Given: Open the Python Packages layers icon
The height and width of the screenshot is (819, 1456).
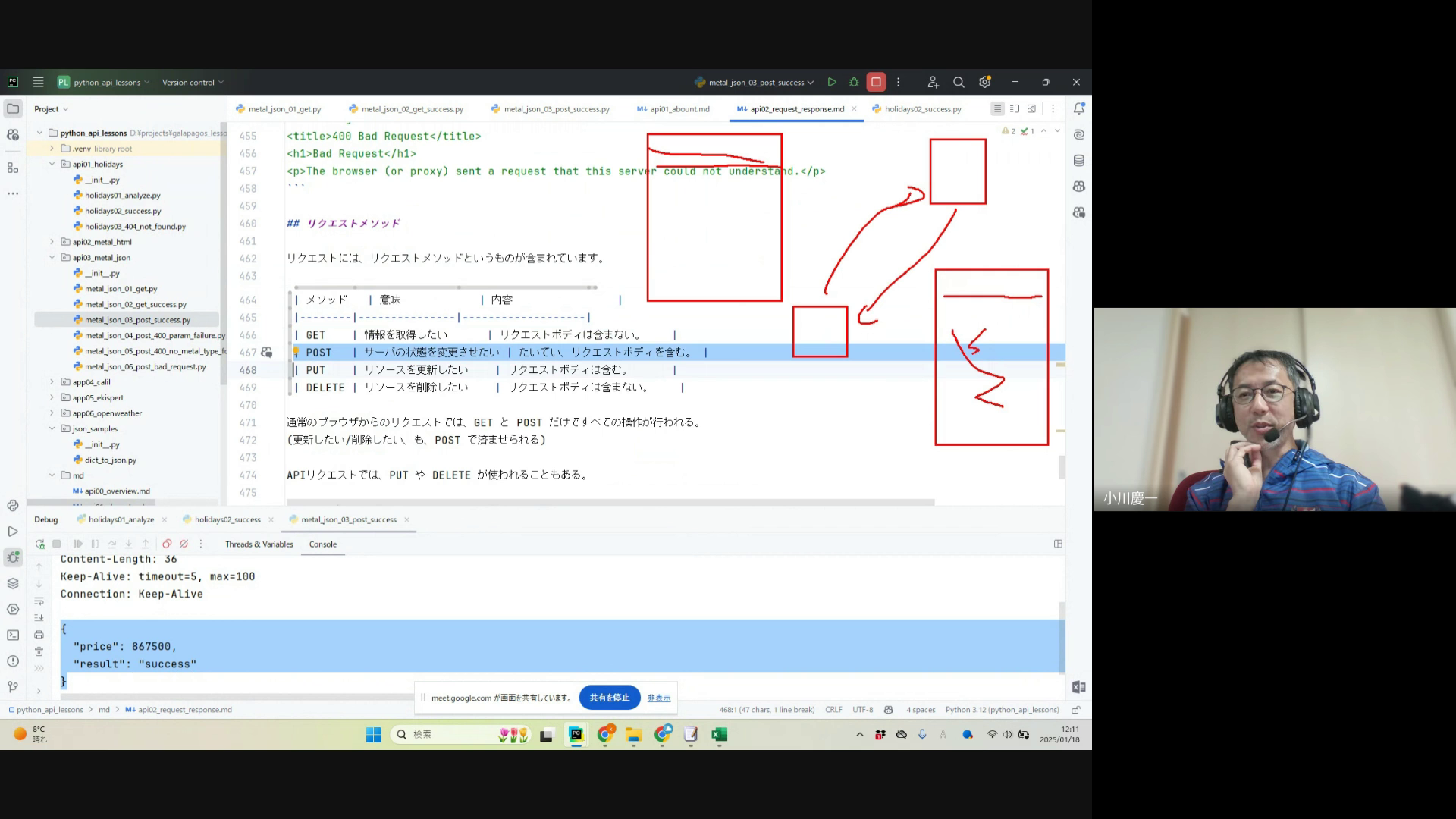Looking at the screenshot, I should click(13, 583).
